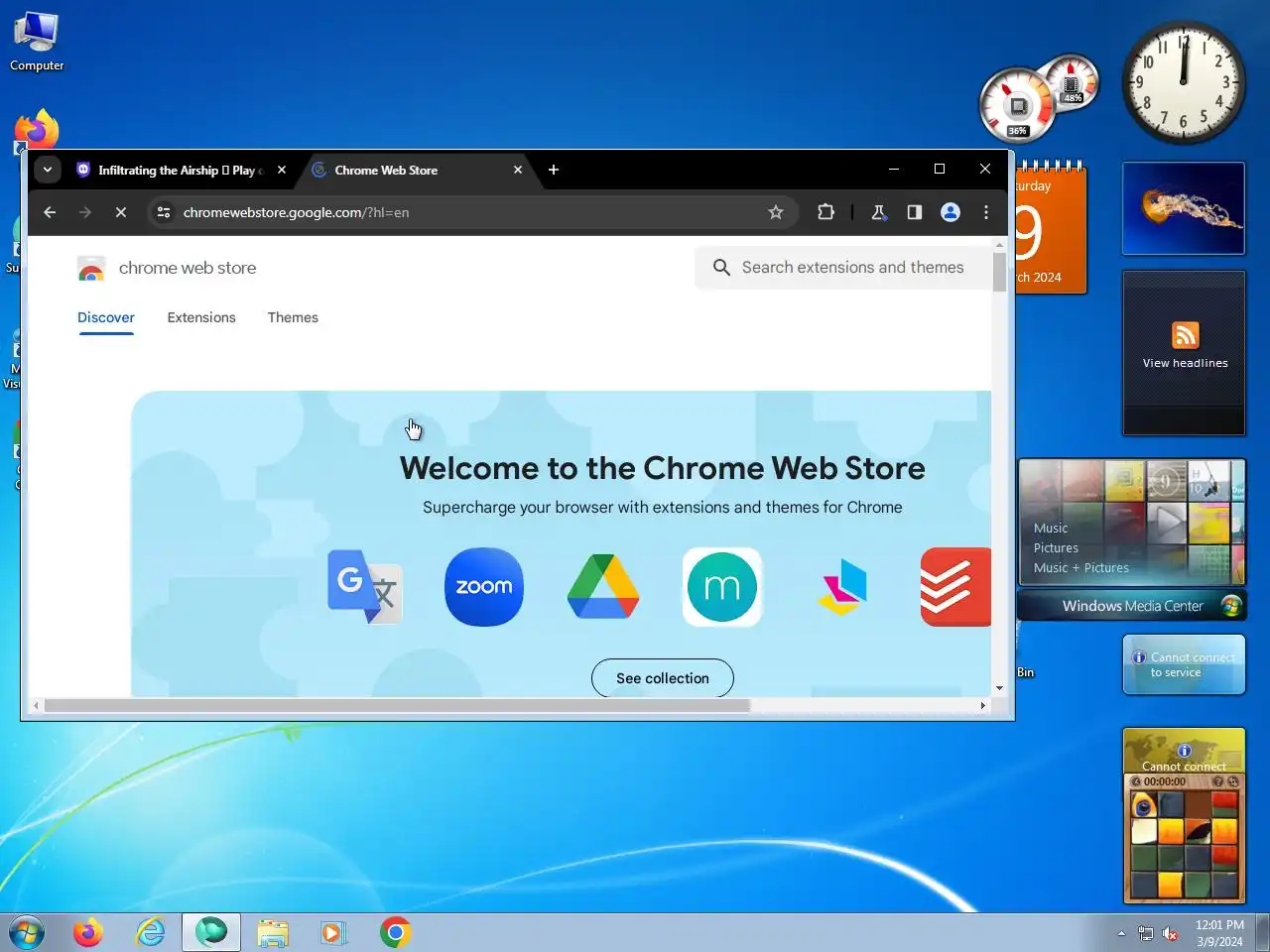Viewport: 1270px width, 952px height.
Task: Click the See collection button
Action: click(x=663, y=678)
